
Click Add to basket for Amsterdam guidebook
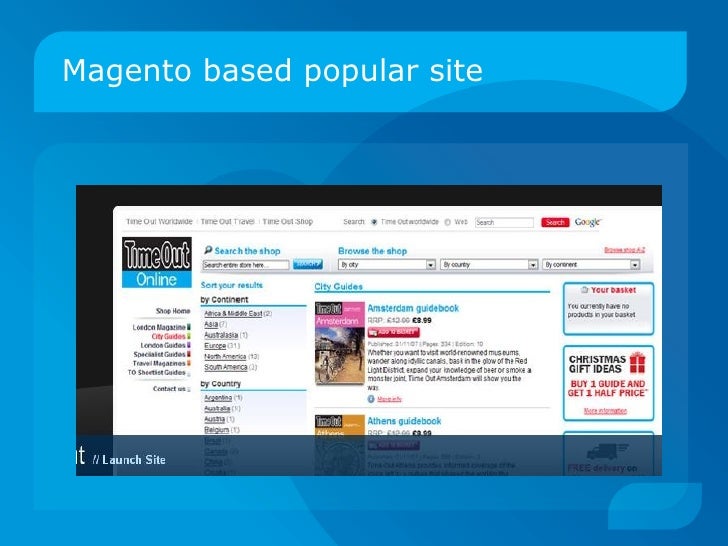point(394,332)
